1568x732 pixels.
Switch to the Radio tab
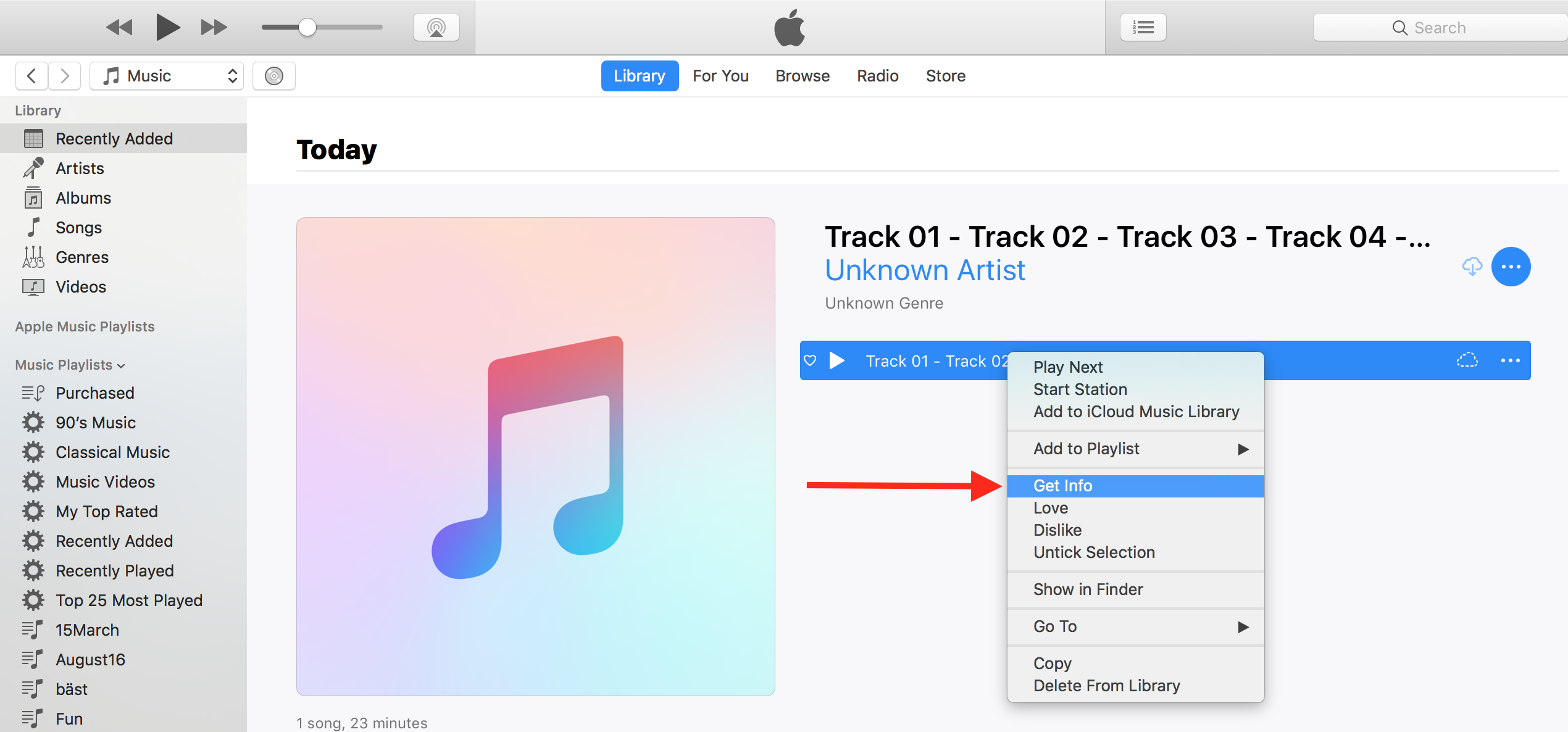coord(878,75)
